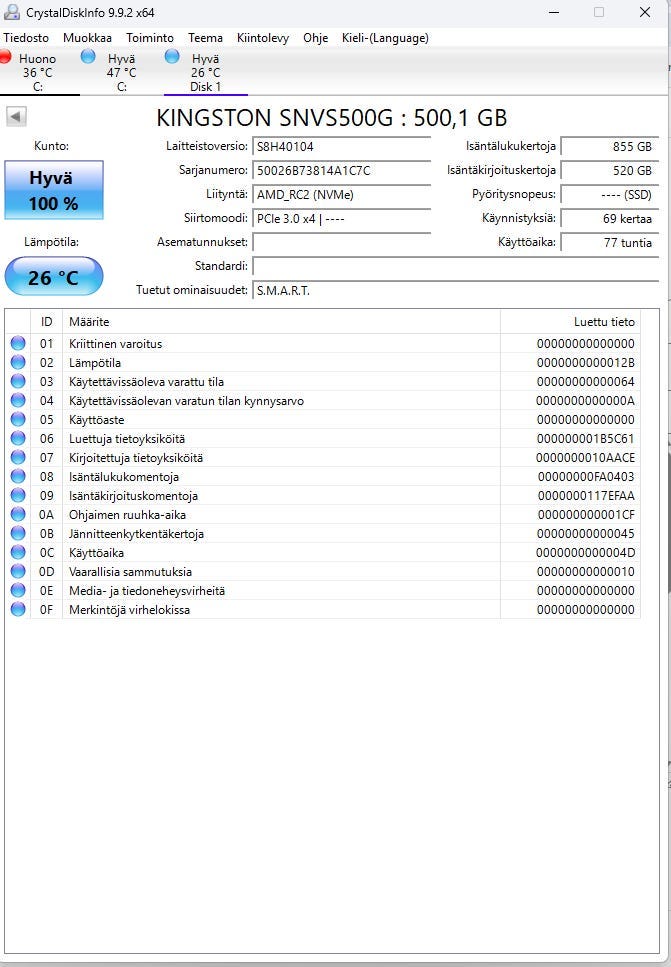Click status icon of Luettuja tietoyksiköitä row
Screen dimensions: 671x967
tap(18, 438)
